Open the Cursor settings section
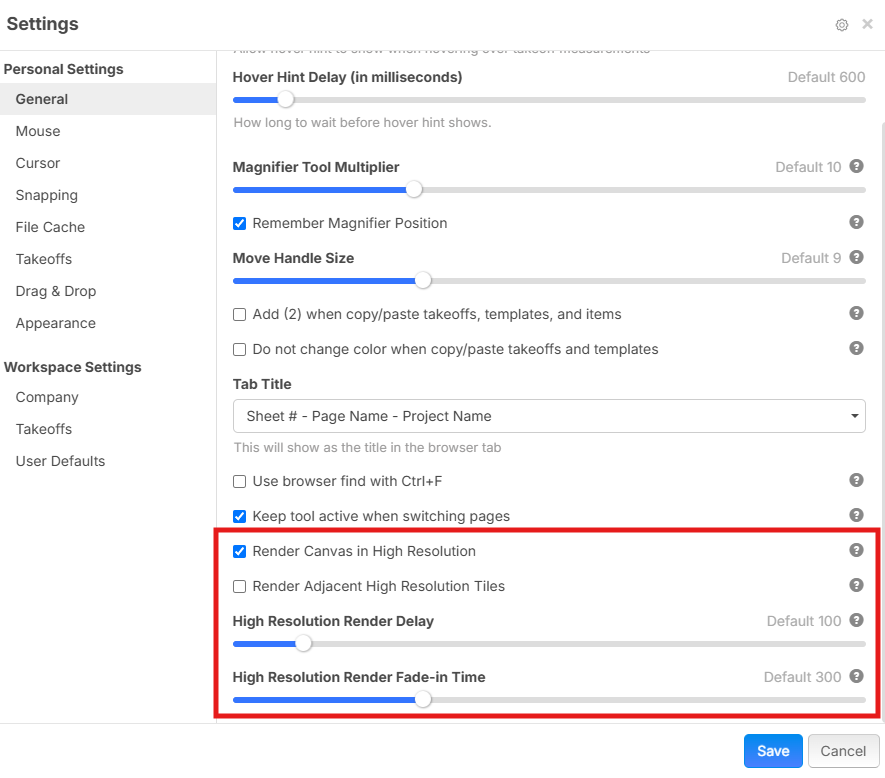Viewport: 885px width, 778px height. pyautogui.click(x=108, y=163)
